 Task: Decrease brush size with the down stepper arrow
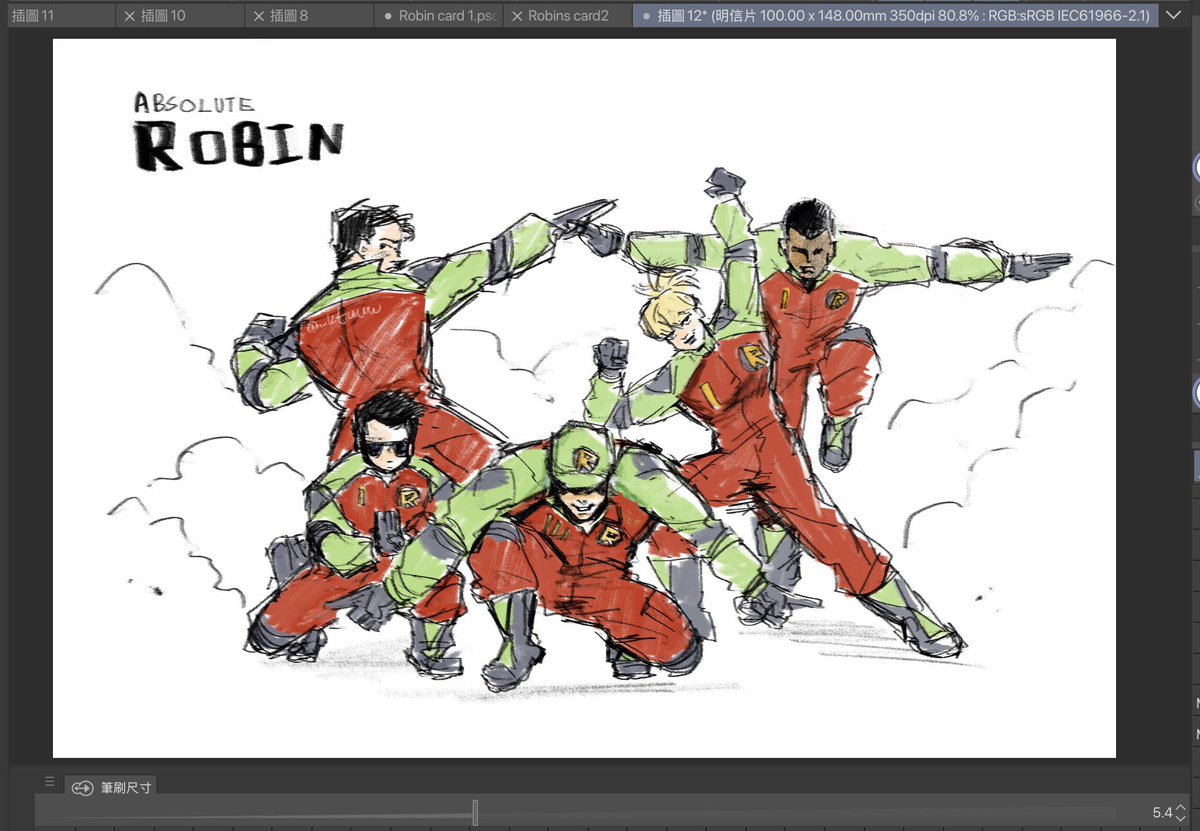click(x=1180, y=819)
